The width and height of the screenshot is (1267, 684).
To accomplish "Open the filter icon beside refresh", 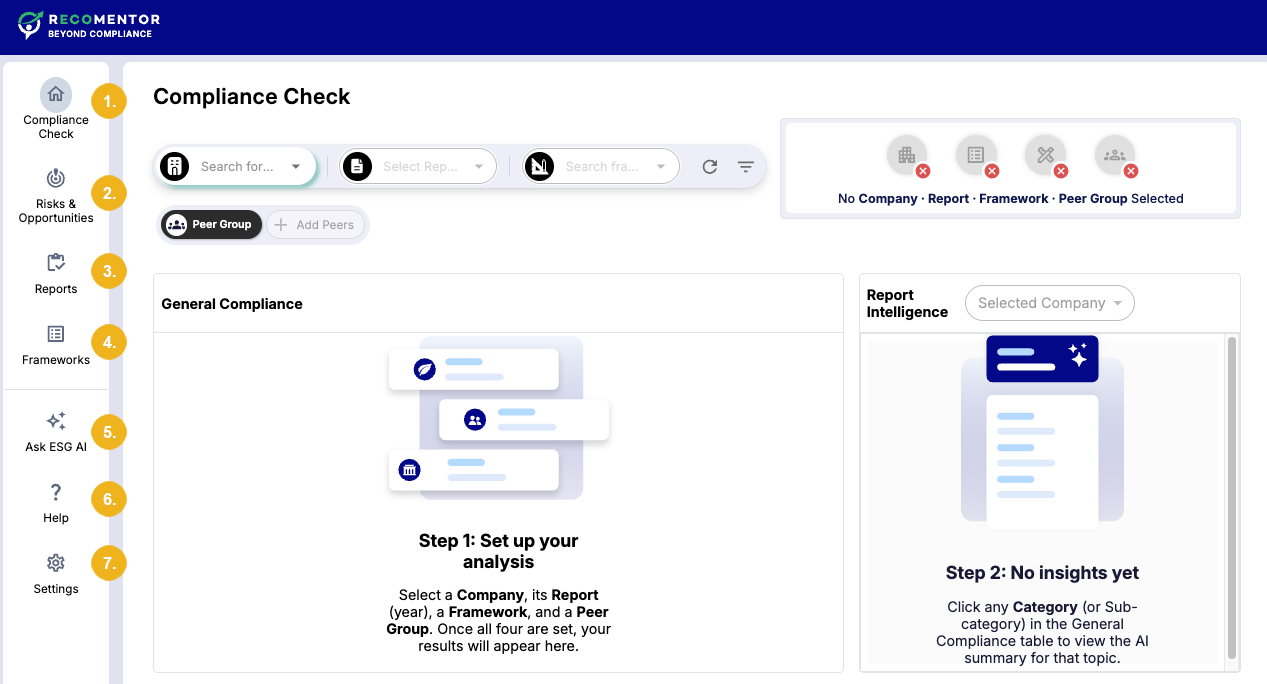I will [745, 166].
